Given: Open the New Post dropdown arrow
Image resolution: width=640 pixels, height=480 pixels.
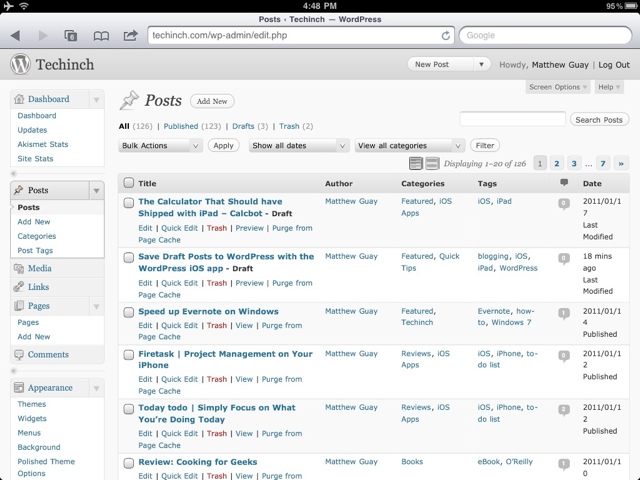Looking at the screenshot, I should tap(482, 64).
